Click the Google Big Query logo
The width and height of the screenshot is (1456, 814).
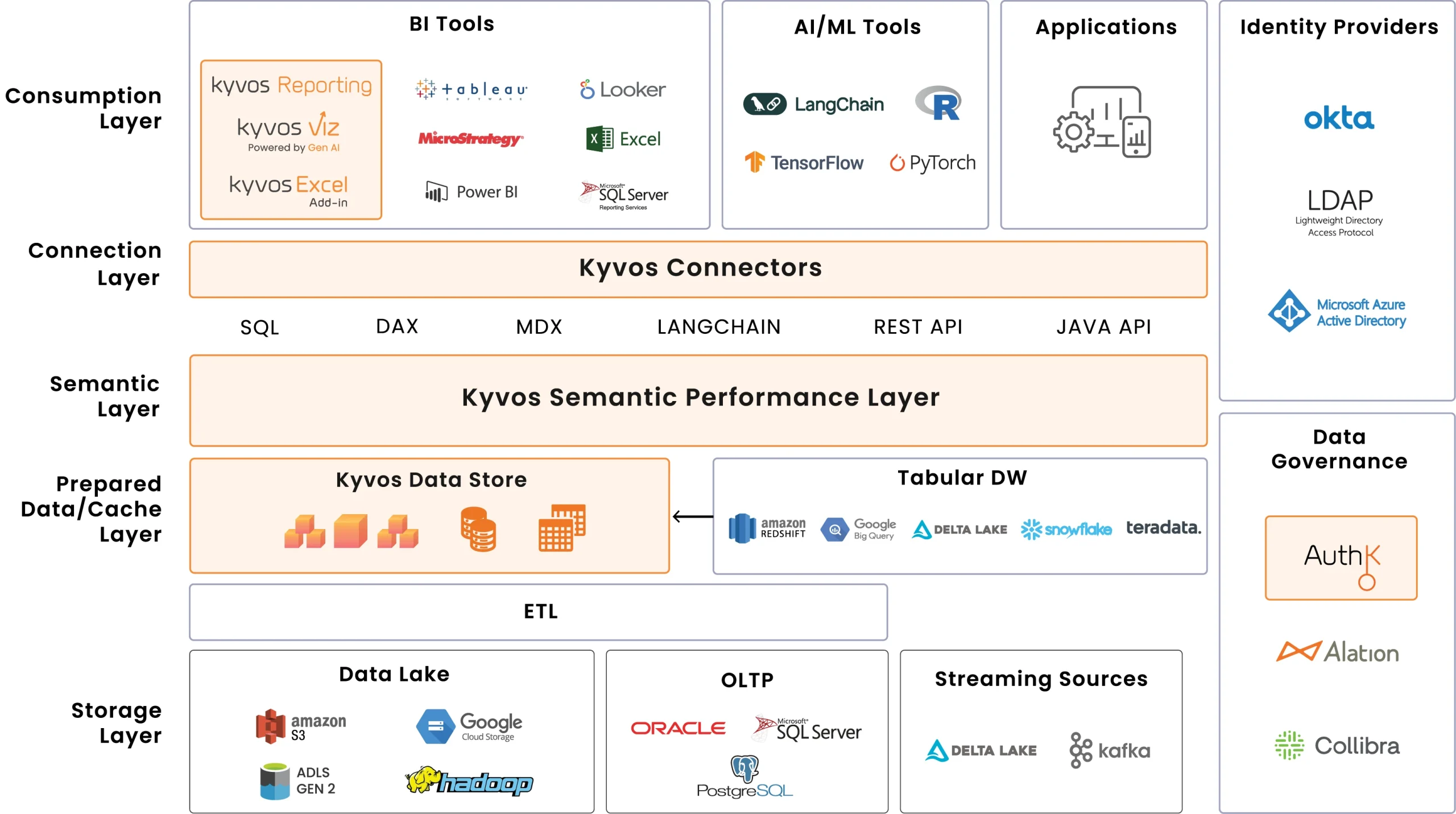coord(858,529)
